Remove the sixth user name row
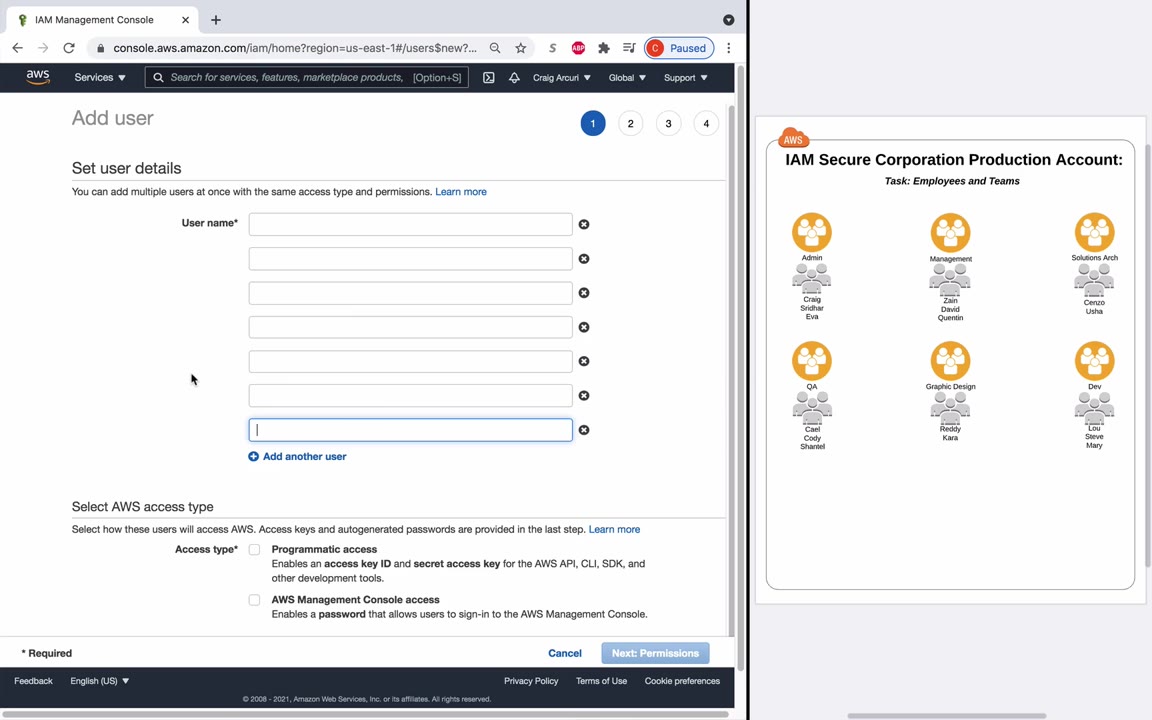 (584, 395)
